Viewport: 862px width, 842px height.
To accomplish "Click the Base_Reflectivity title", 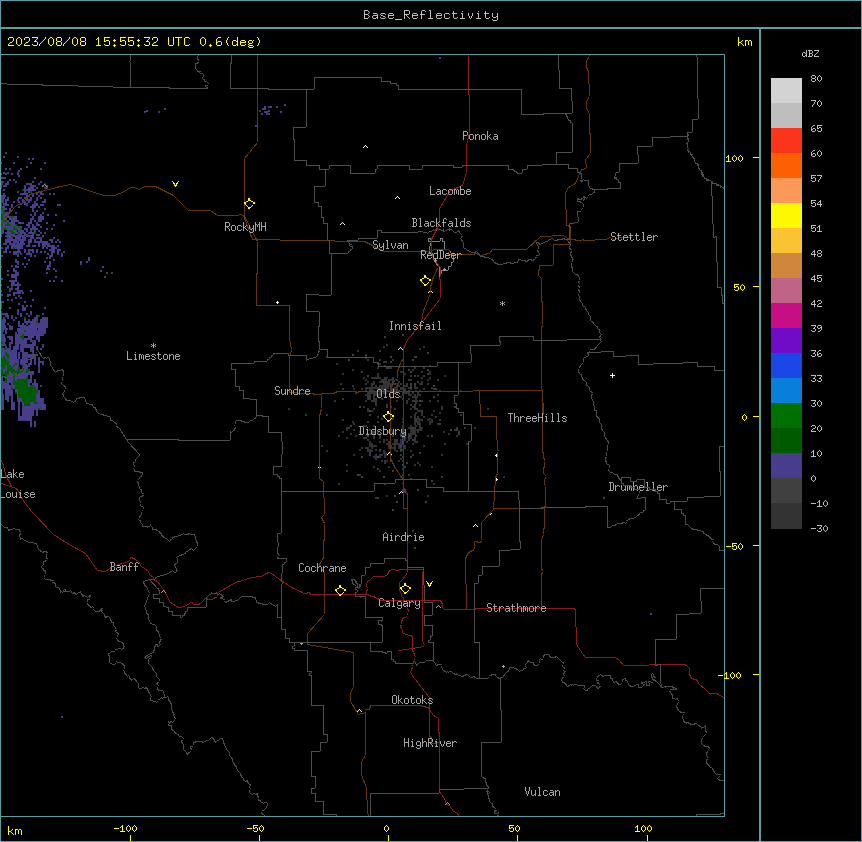I will [431, 15].
